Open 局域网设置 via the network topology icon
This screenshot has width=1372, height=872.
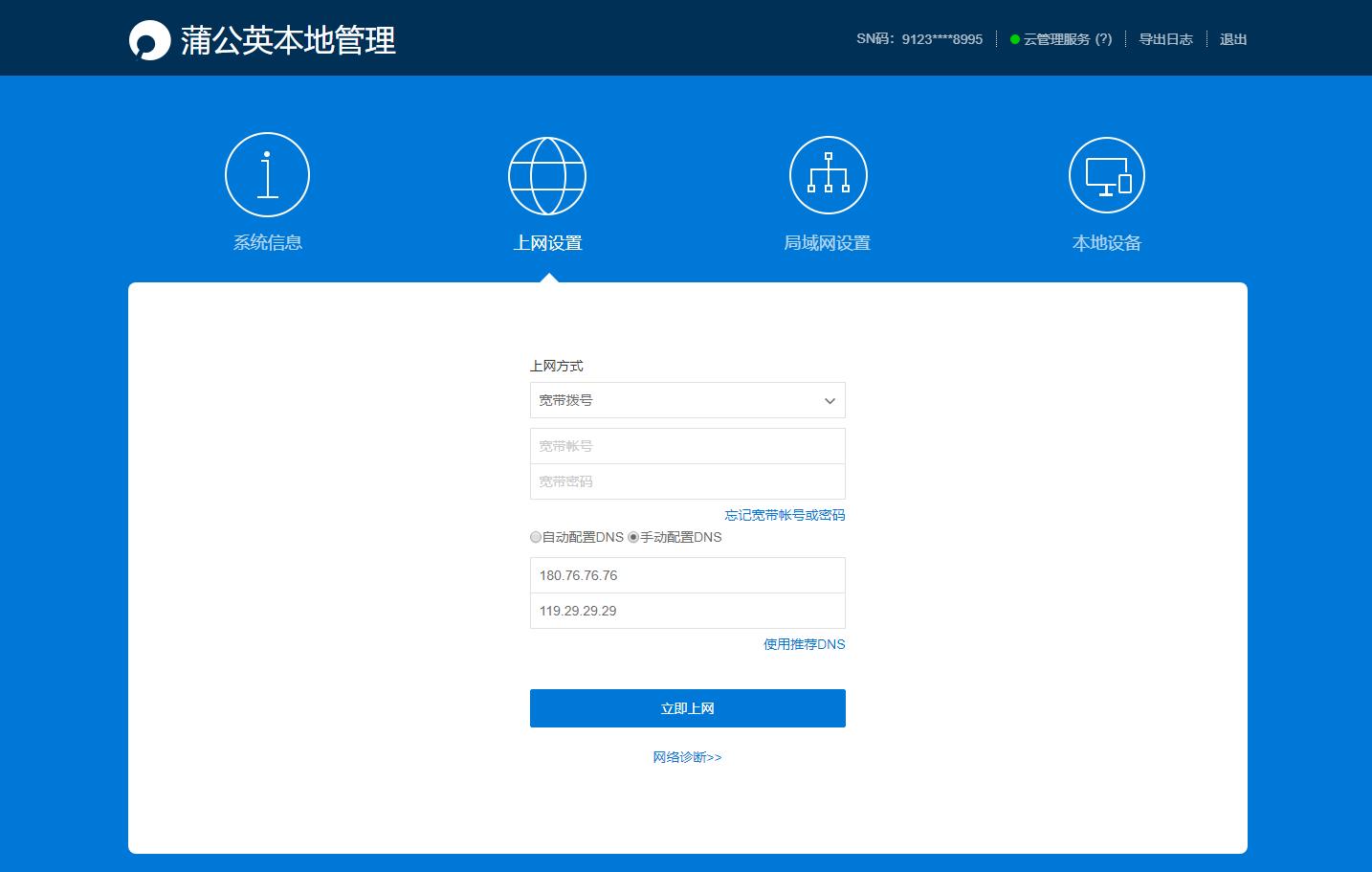point(827,175)
